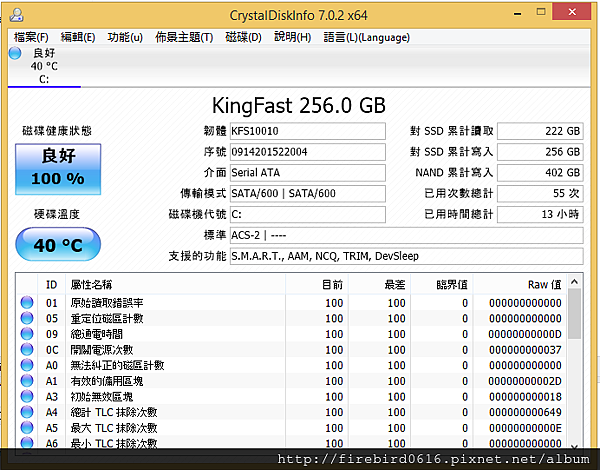
Task: Select the 總計 TLC 抹除次數 attribute row
Action: [291, 413]
